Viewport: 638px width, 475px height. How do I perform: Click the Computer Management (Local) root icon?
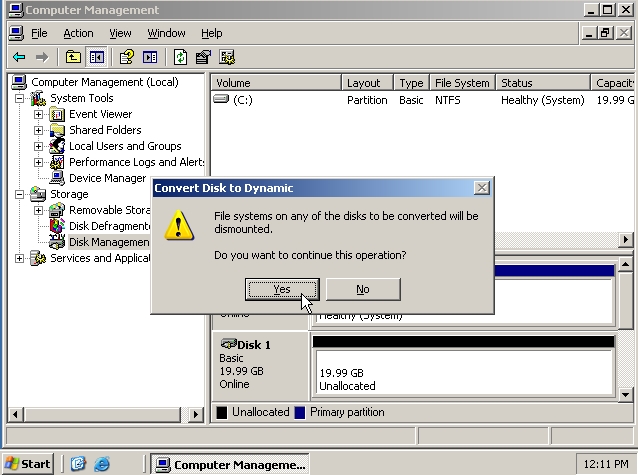click(19, 82)
